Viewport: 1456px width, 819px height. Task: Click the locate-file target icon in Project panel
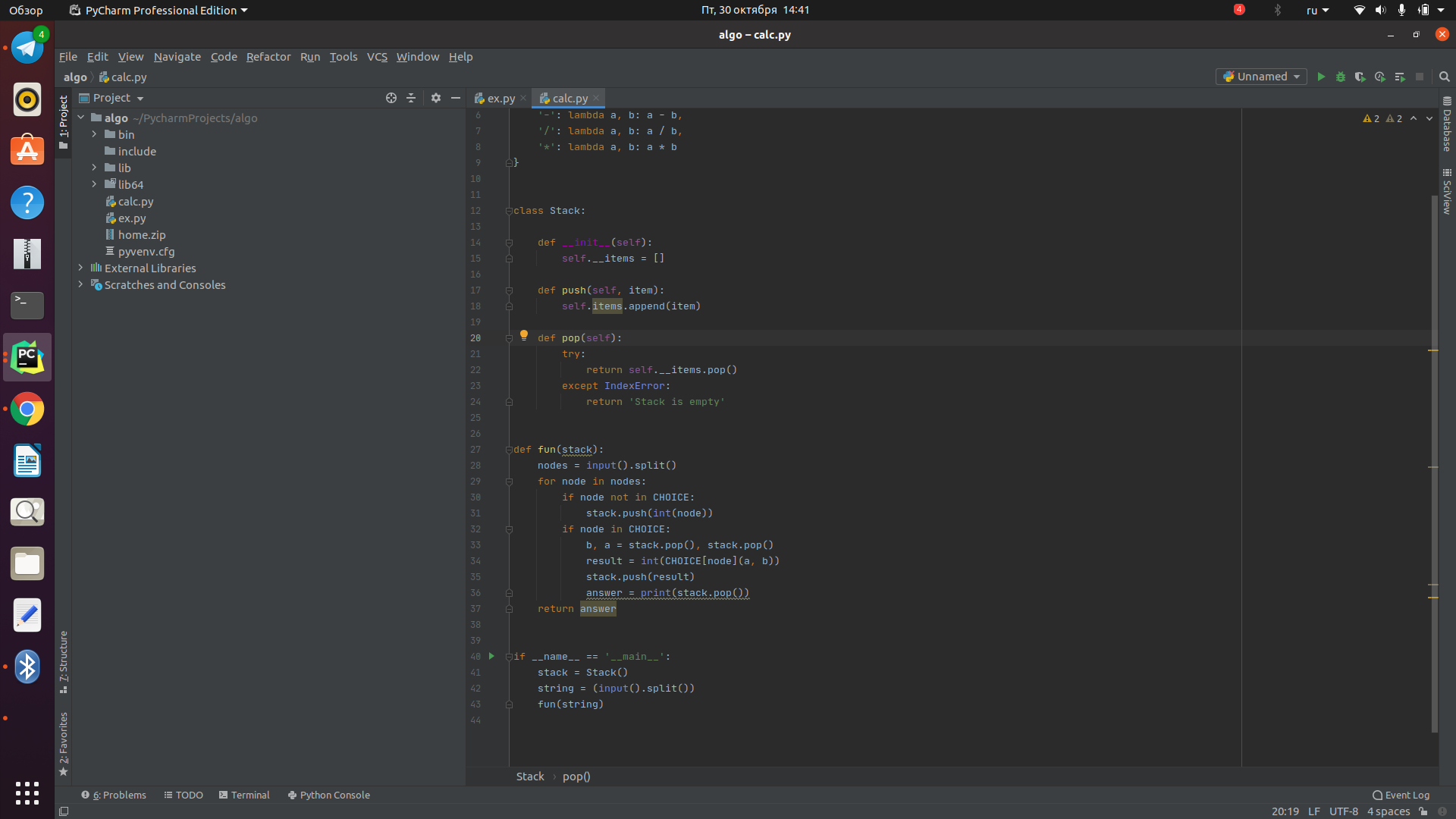coord(391,98)
